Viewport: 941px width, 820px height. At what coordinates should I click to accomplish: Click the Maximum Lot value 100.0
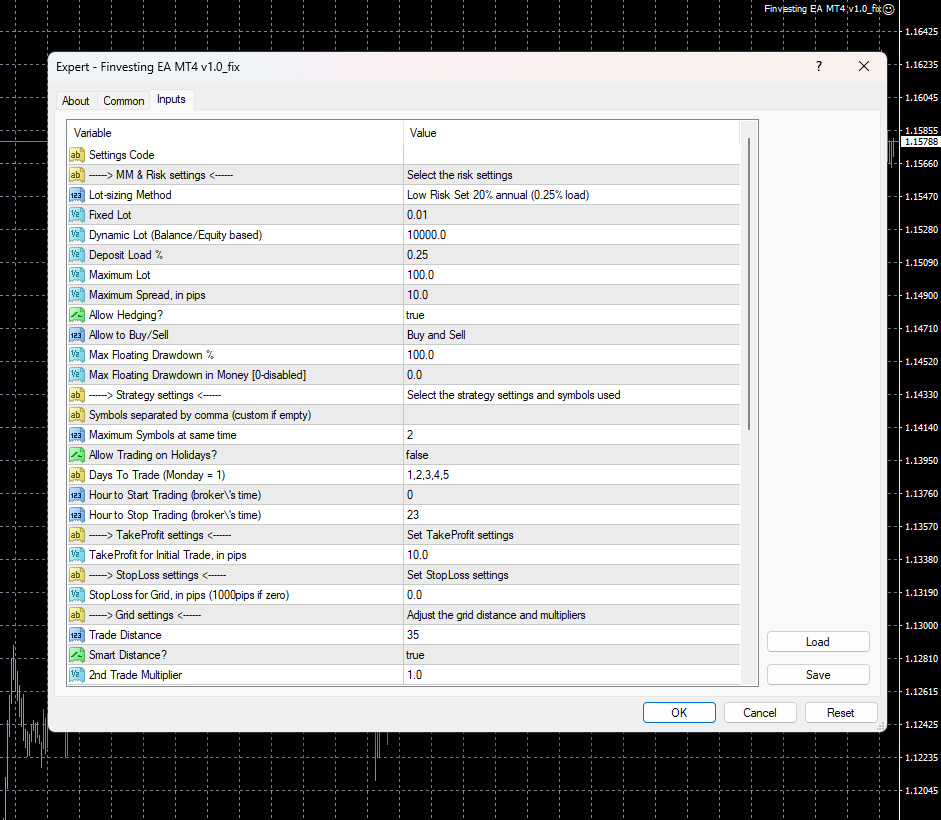click(x=572, y=275)
